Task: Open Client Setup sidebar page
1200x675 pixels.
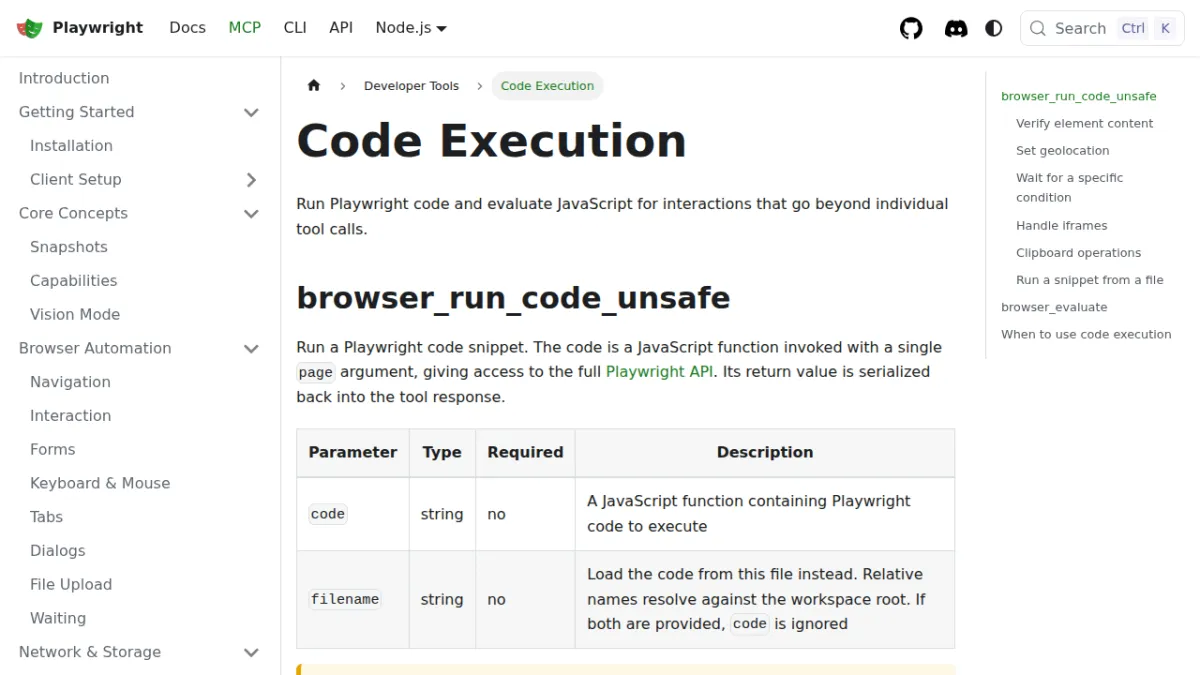Action: click(75, 180)
